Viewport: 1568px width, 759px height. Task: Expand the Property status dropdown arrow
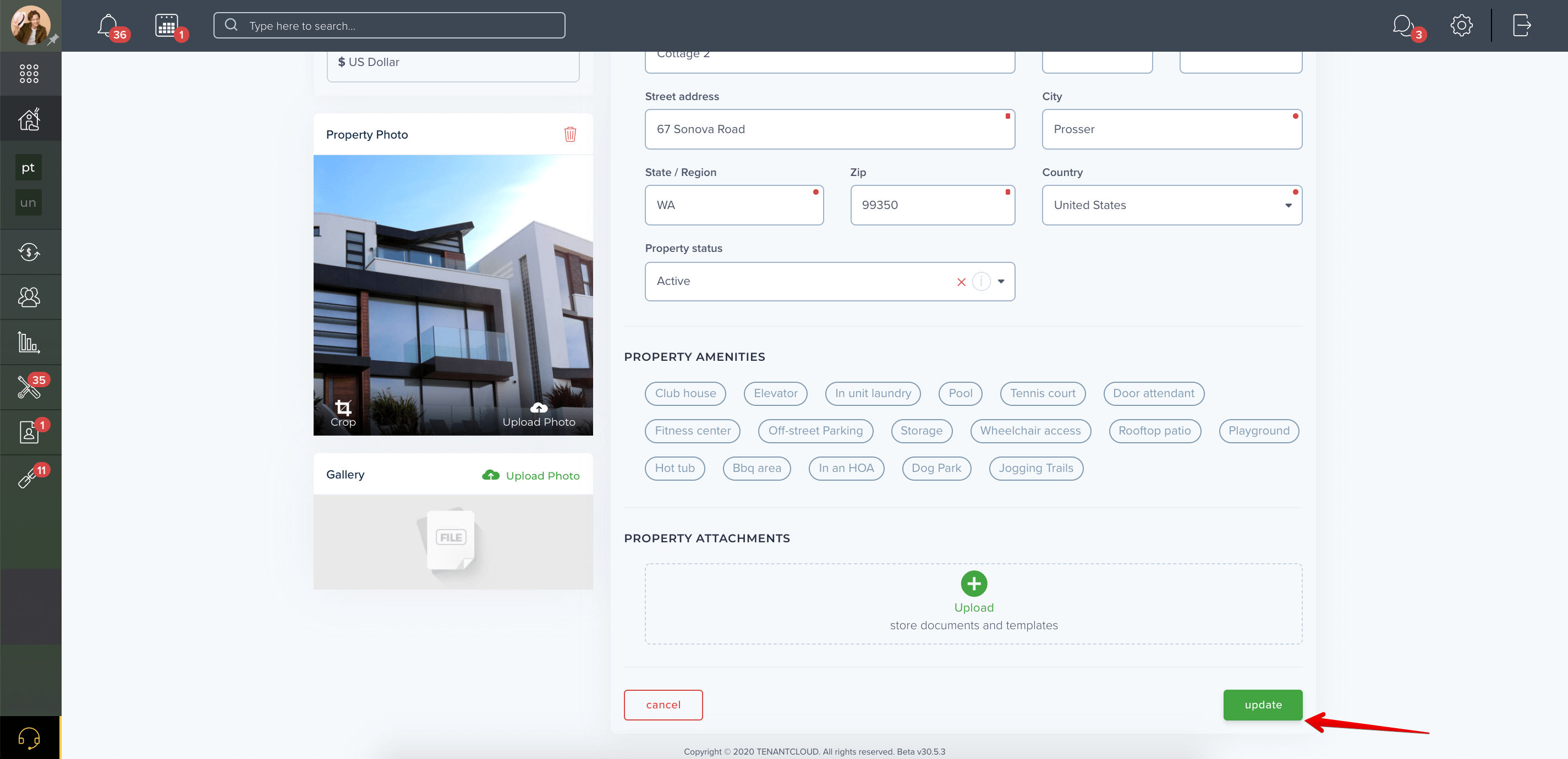coord(1001,281)
